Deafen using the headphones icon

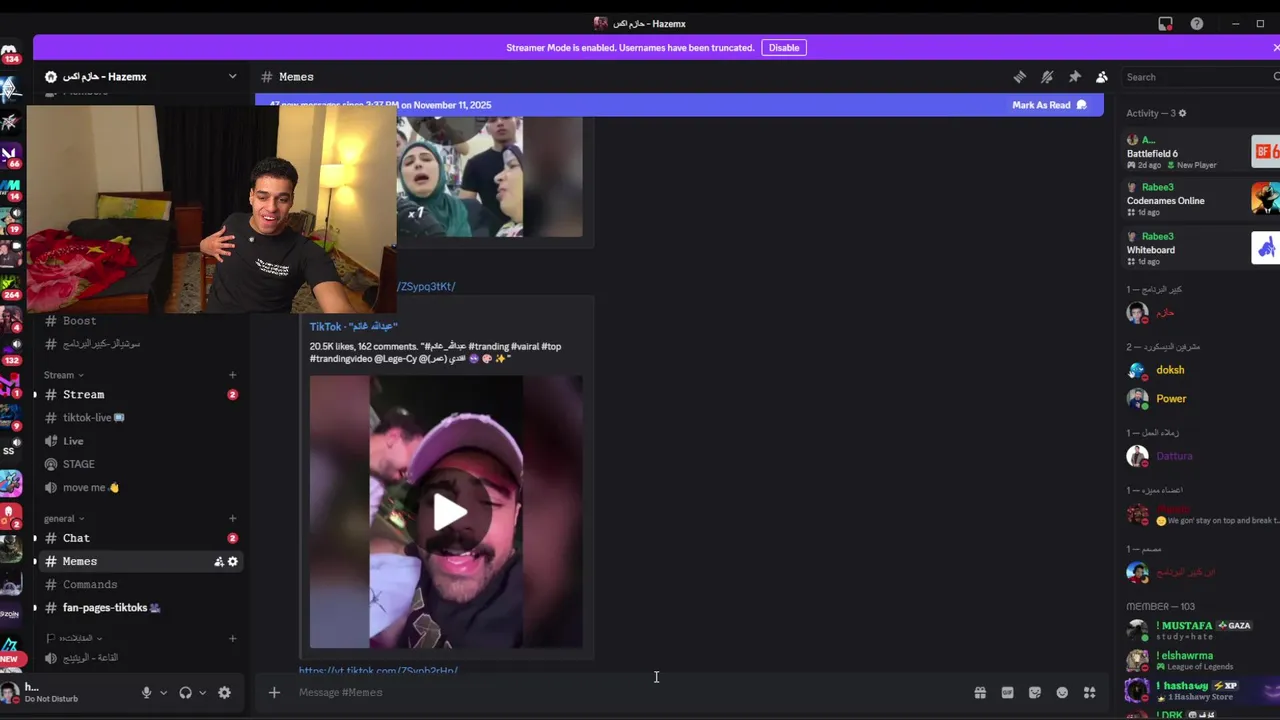185,692
